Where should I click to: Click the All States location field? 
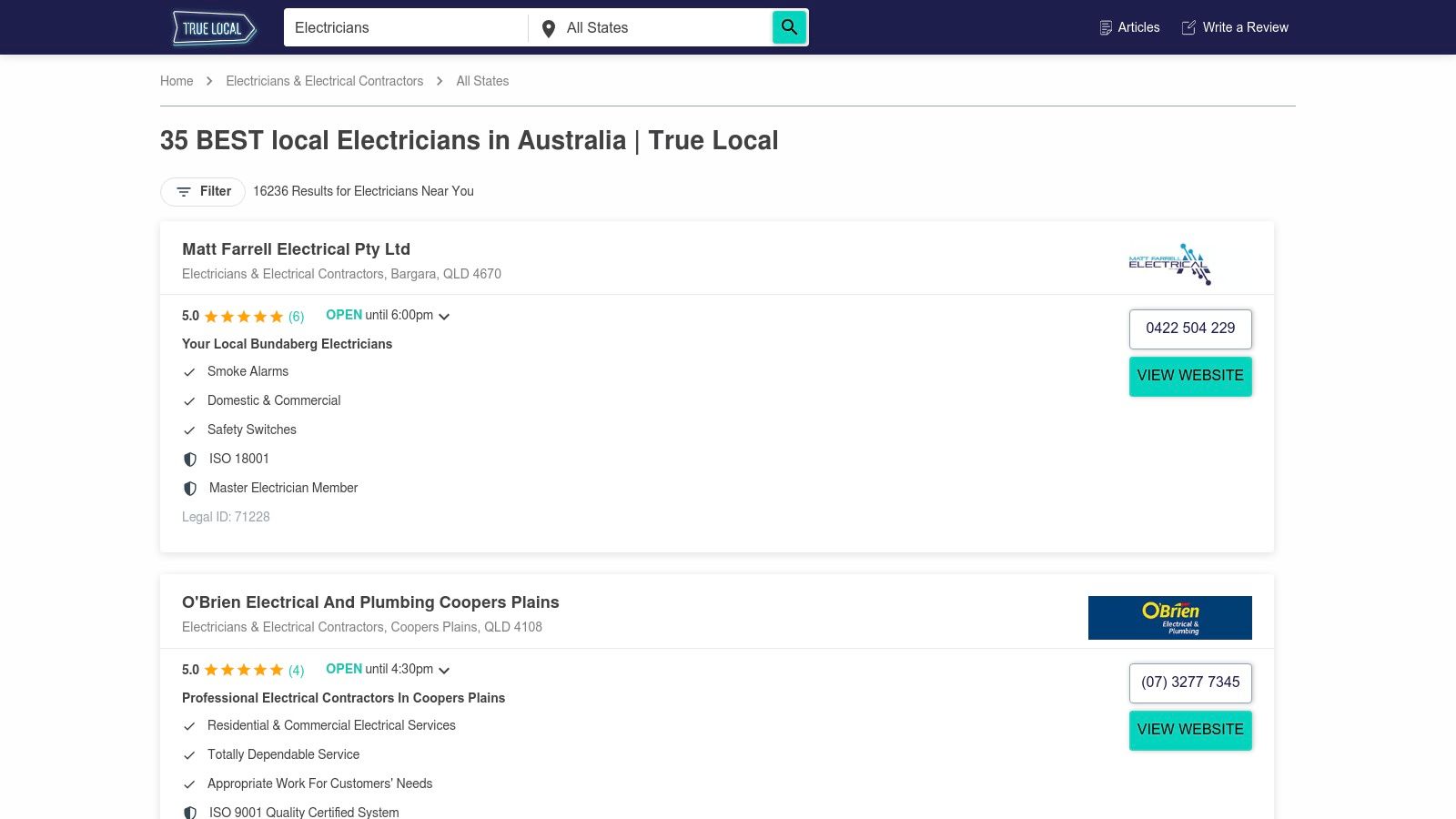tap(651, 28)
